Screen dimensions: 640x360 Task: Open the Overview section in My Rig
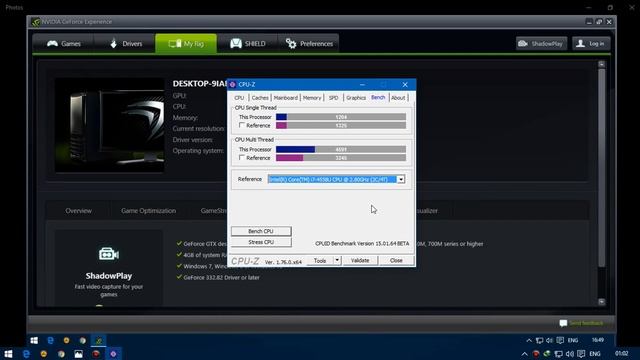point(78,211)
